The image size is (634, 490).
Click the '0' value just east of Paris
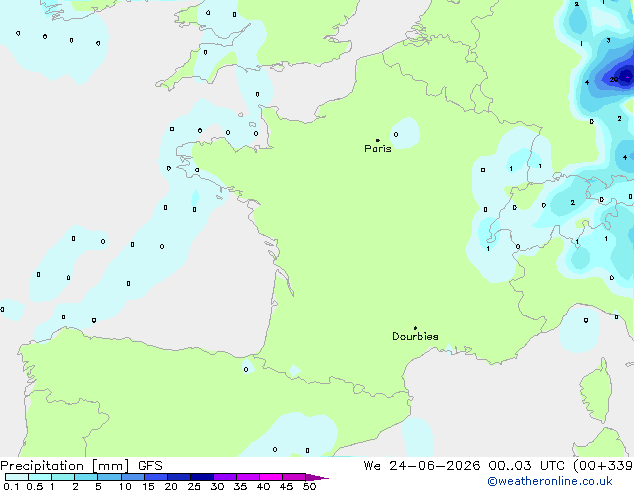tap(395, 134)
